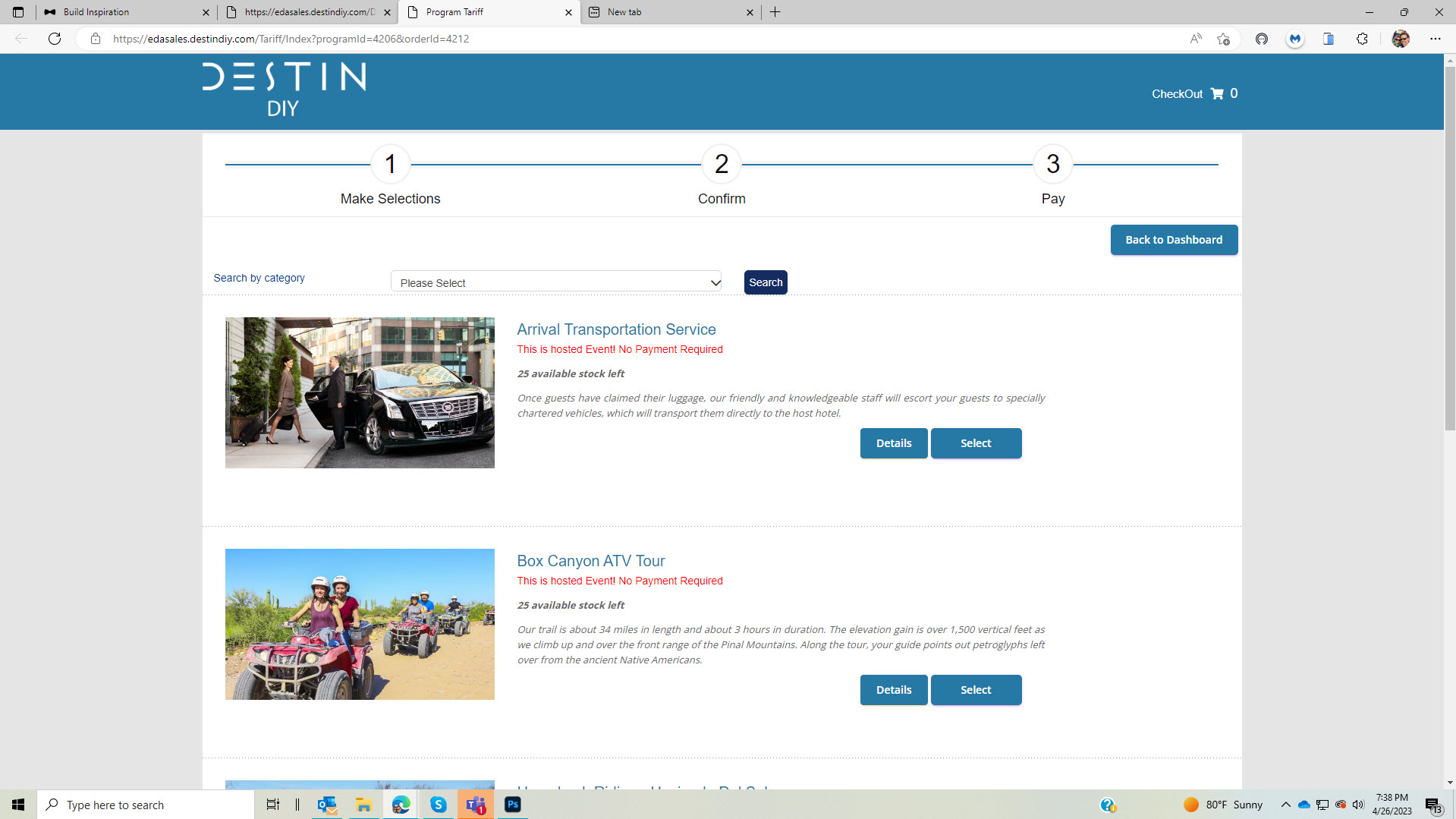Click Back to Dashboard button
Screen dimensions: 1456x819
pyautogui.click(x=1174, y=240)
